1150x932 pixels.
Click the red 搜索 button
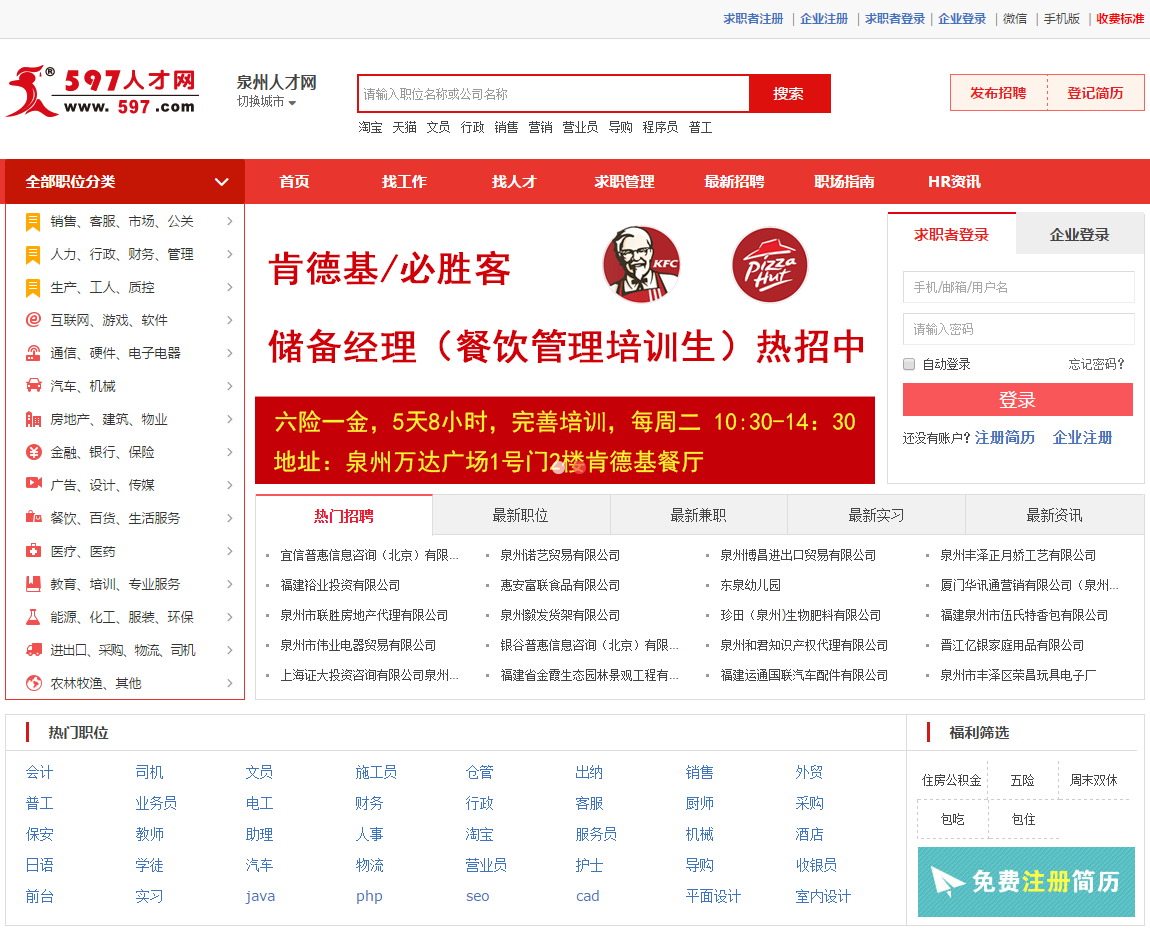[x=789, y=94]
